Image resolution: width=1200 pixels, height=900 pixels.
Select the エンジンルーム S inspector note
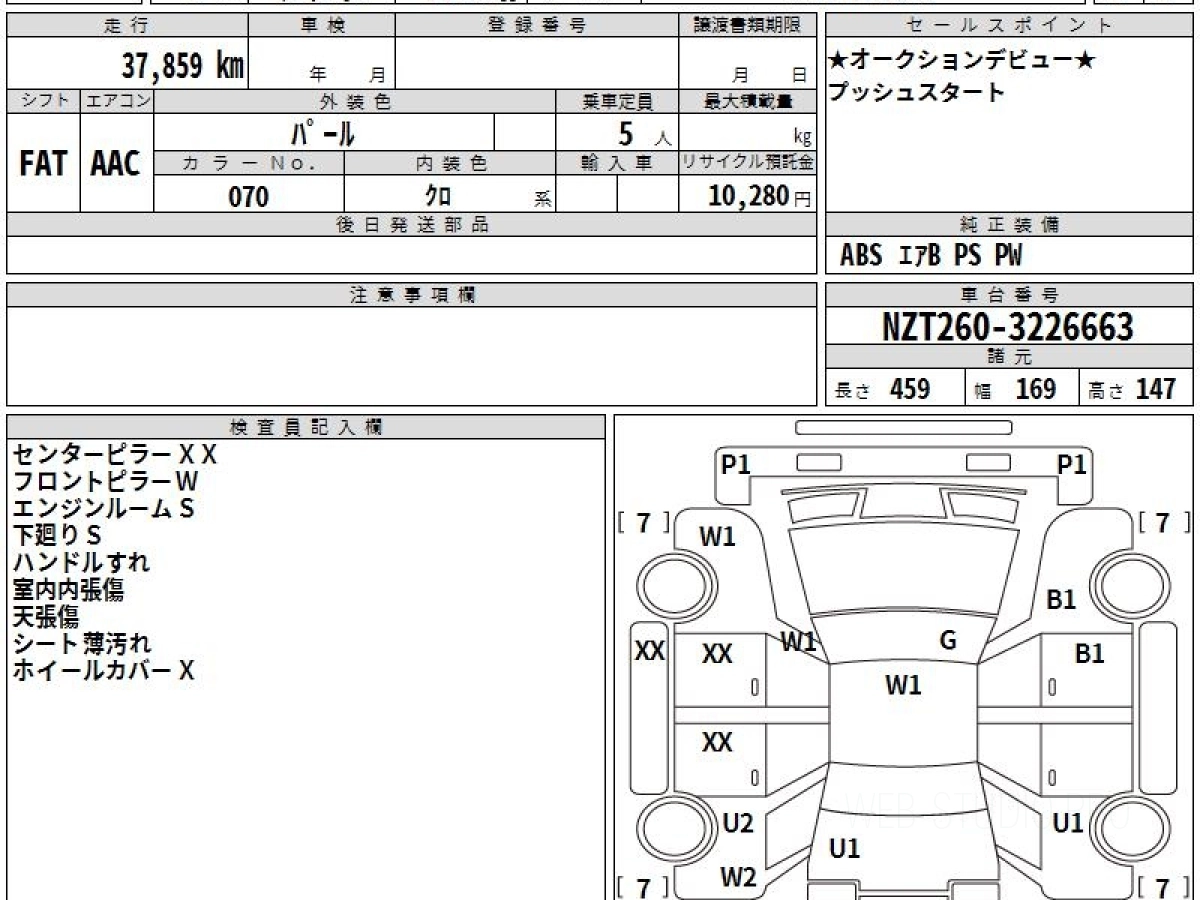103,509
